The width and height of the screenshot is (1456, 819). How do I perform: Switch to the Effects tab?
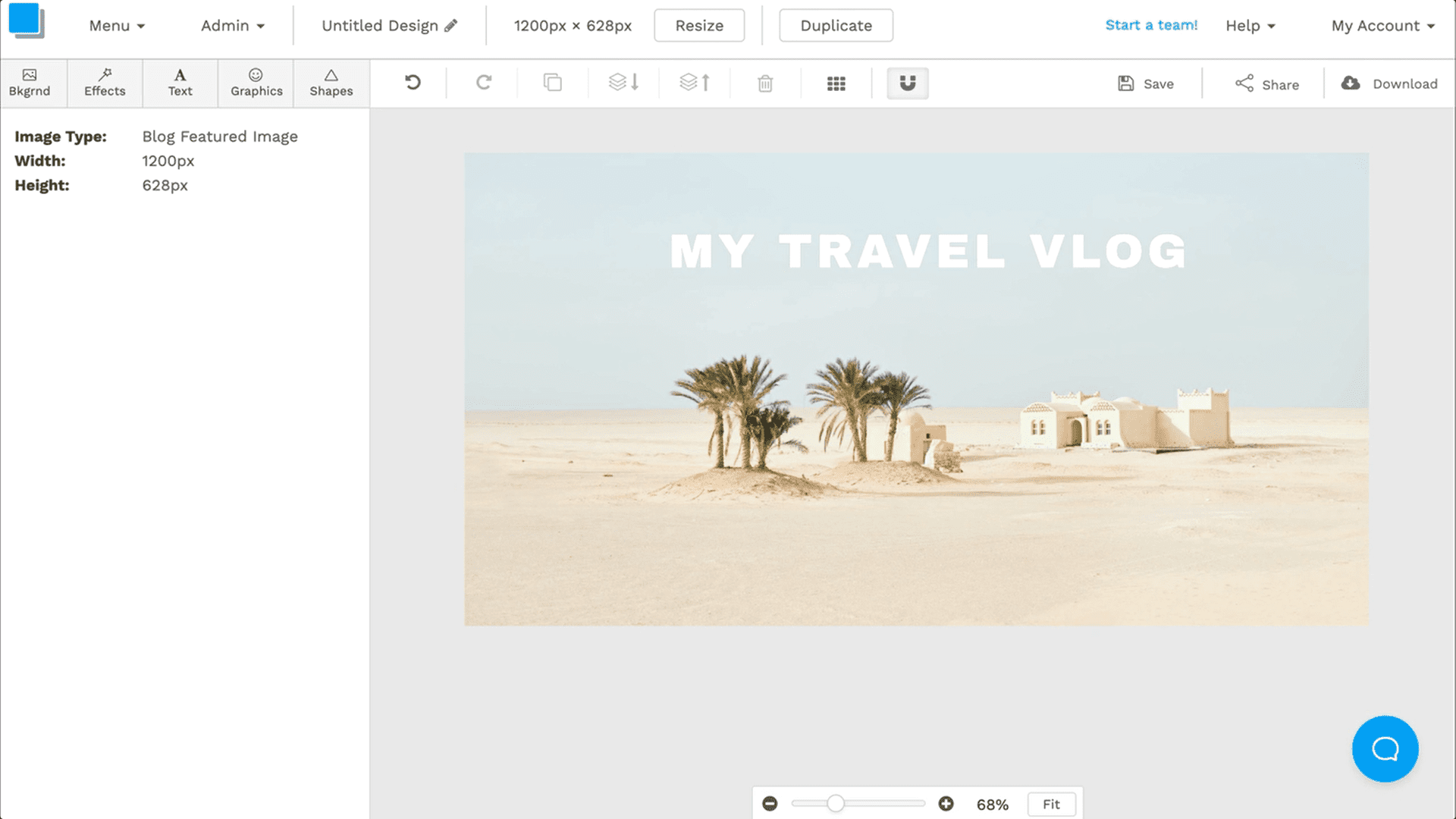[105, 83]
